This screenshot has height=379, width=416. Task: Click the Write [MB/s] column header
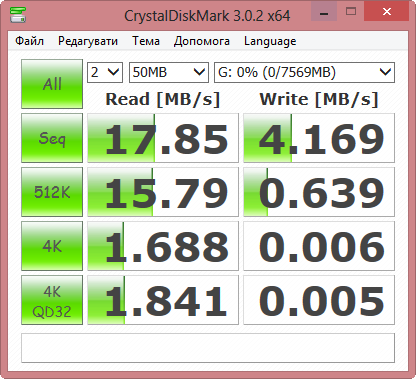319,99
